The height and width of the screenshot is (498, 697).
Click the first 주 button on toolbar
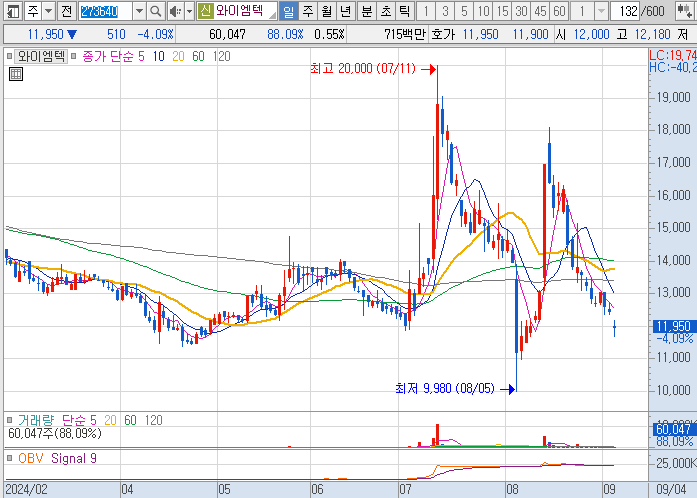tap(33, 11)
